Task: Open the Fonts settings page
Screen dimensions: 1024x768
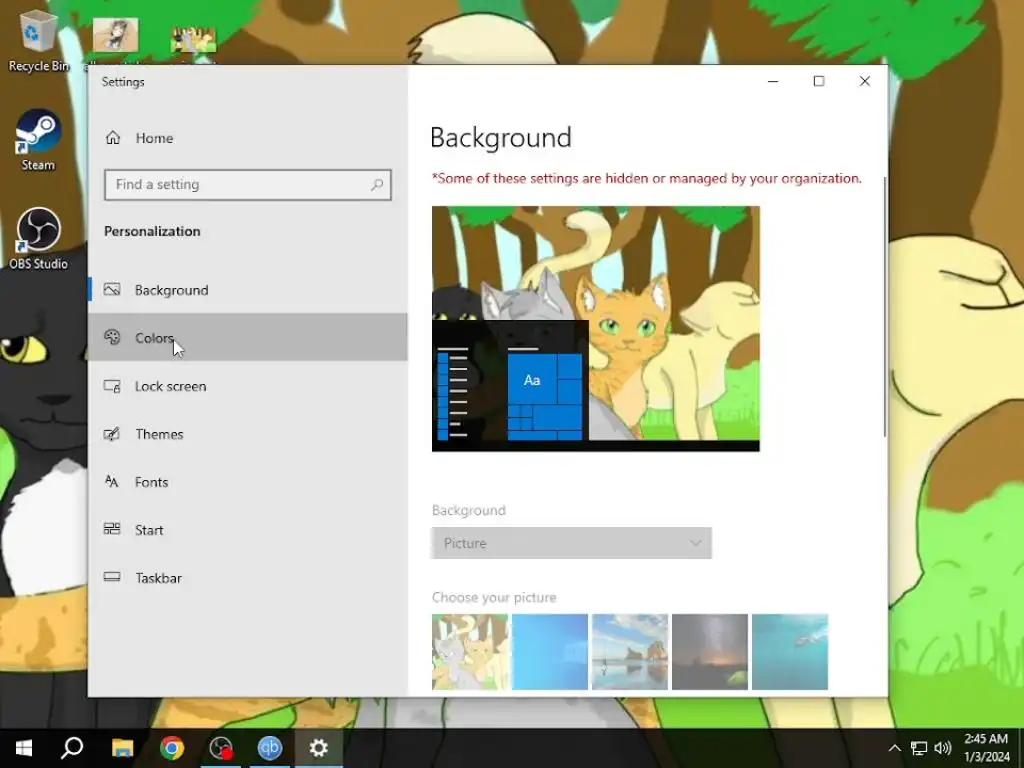Action: click(x=248, y=482)
